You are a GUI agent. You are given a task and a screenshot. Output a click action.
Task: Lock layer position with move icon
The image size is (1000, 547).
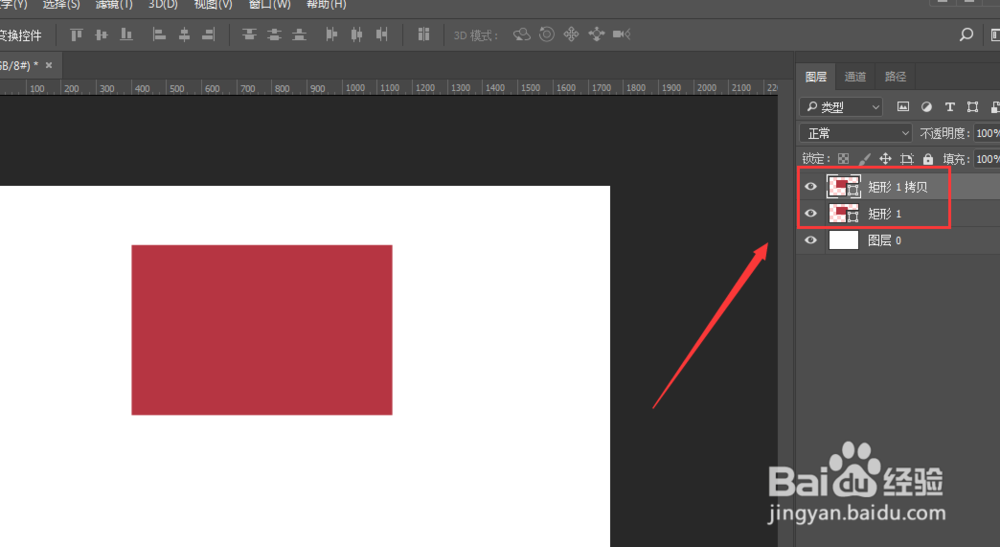tap(885, 159)
